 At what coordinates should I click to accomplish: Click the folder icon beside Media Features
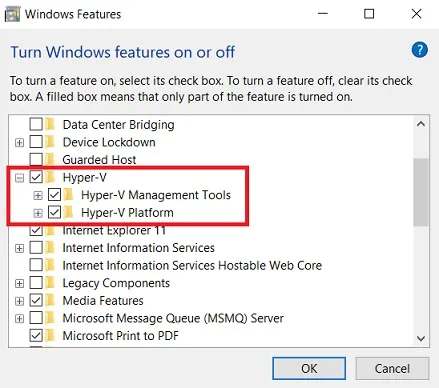pos(50,300)
